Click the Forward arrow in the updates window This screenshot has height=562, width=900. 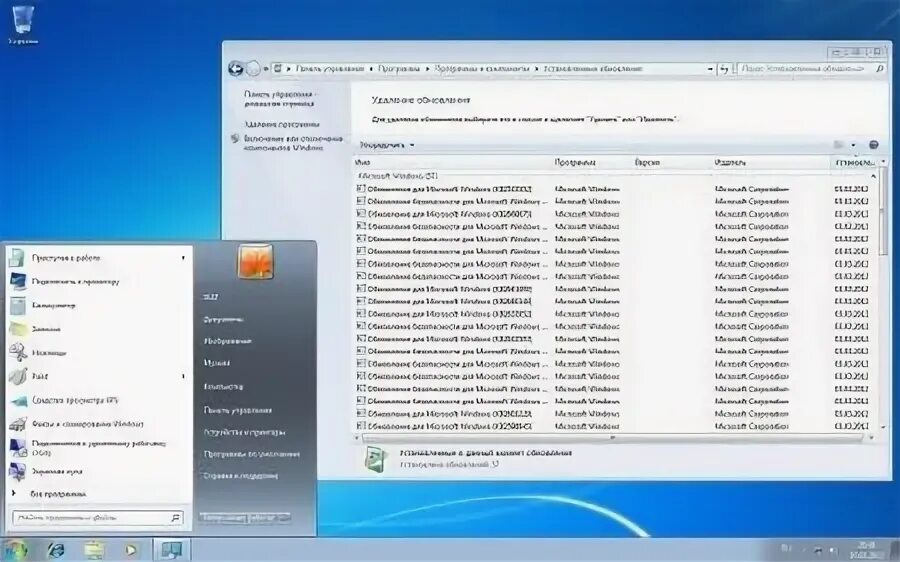[x=253, y=69]
